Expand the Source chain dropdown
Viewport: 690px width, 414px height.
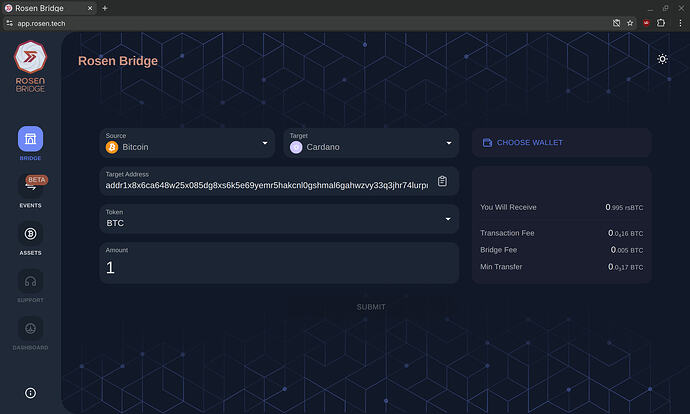(x=187, y=143)
